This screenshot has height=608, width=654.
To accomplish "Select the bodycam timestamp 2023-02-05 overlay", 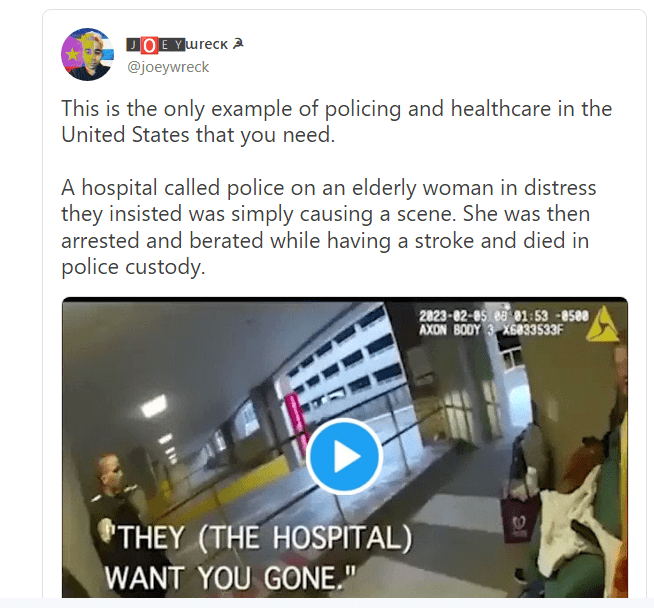I will point(504,316).
